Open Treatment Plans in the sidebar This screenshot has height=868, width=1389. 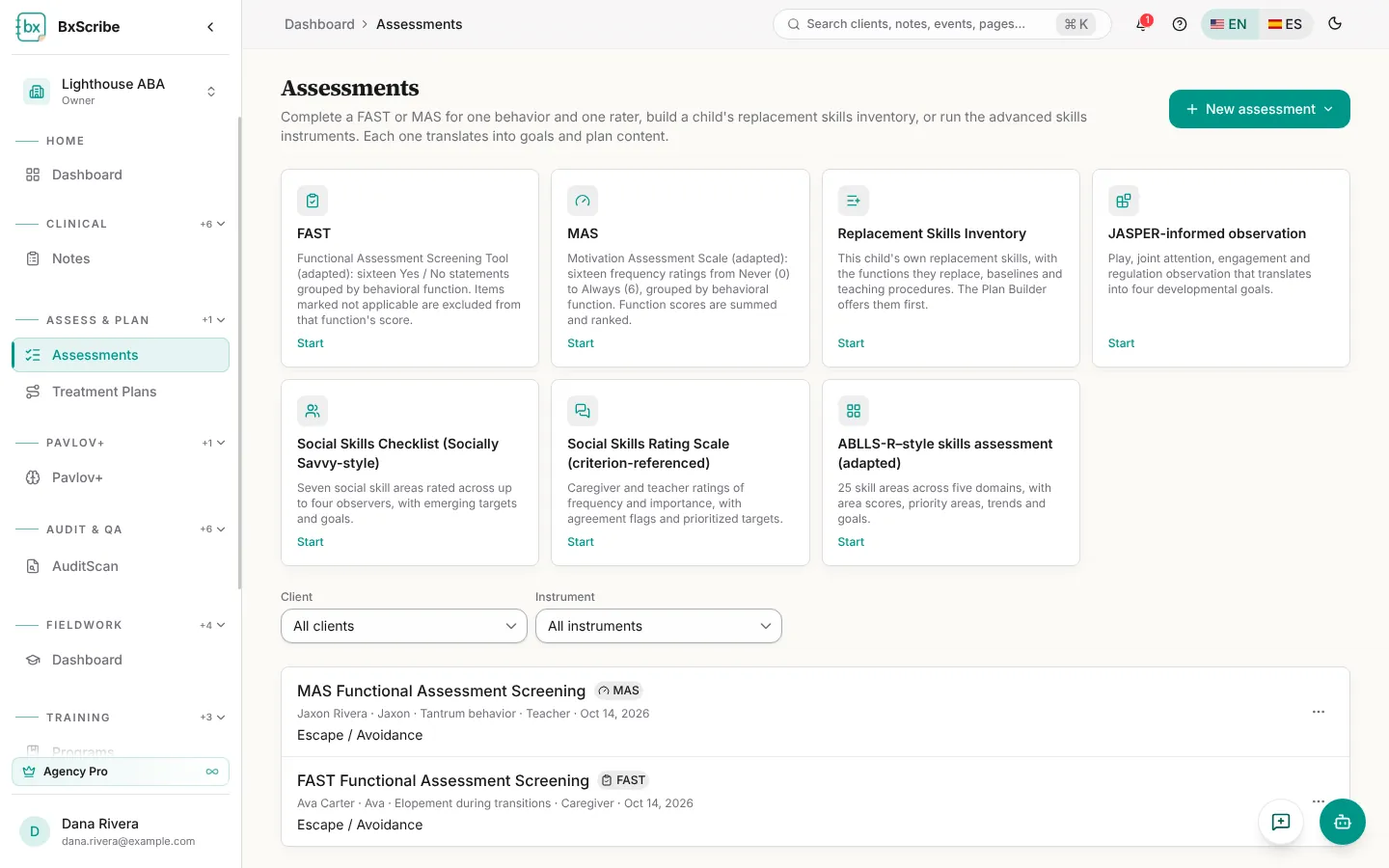pos(121,392)
